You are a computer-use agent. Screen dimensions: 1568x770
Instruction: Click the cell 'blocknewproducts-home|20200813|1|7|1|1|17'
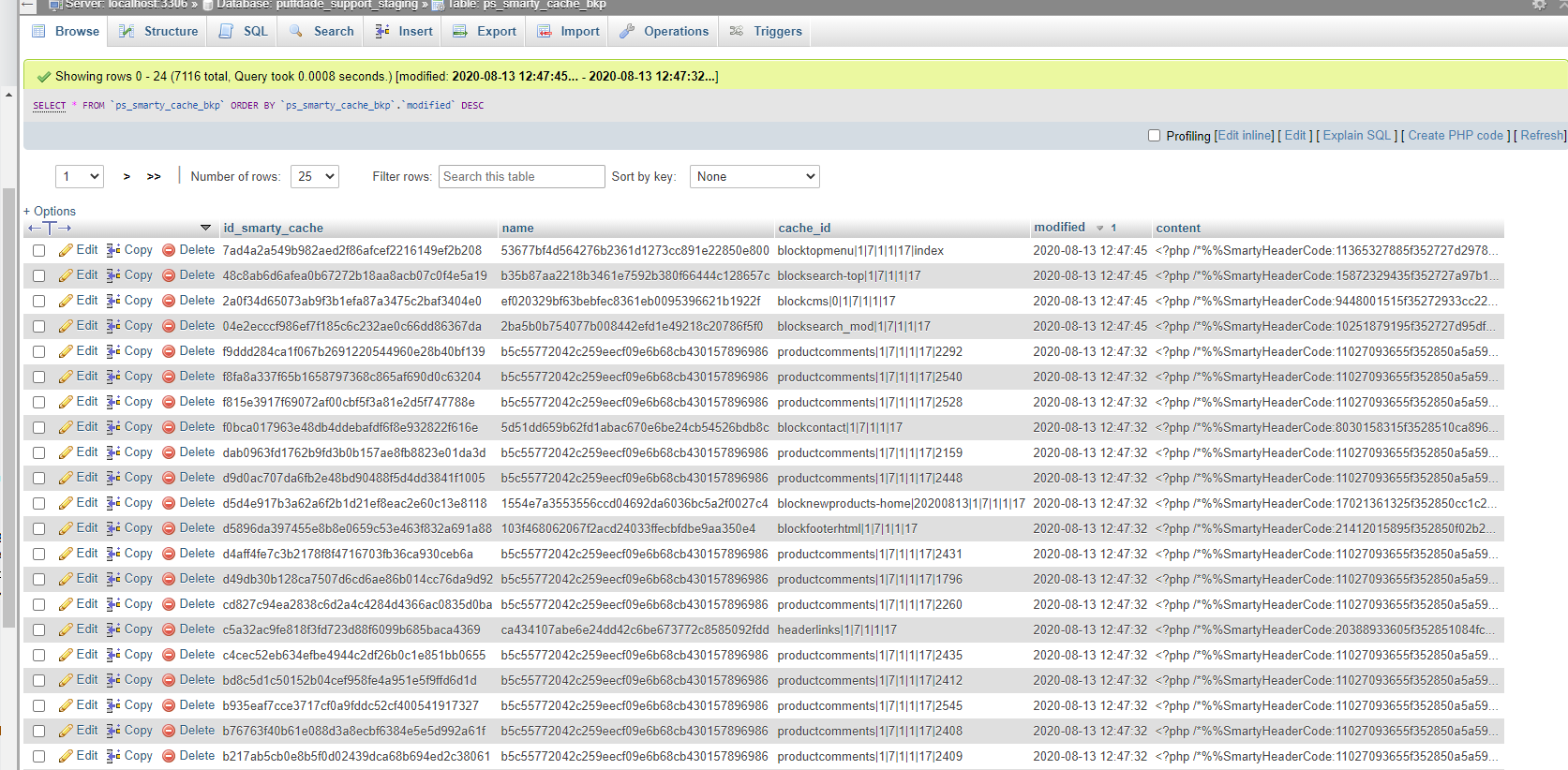tap(901, 503)
